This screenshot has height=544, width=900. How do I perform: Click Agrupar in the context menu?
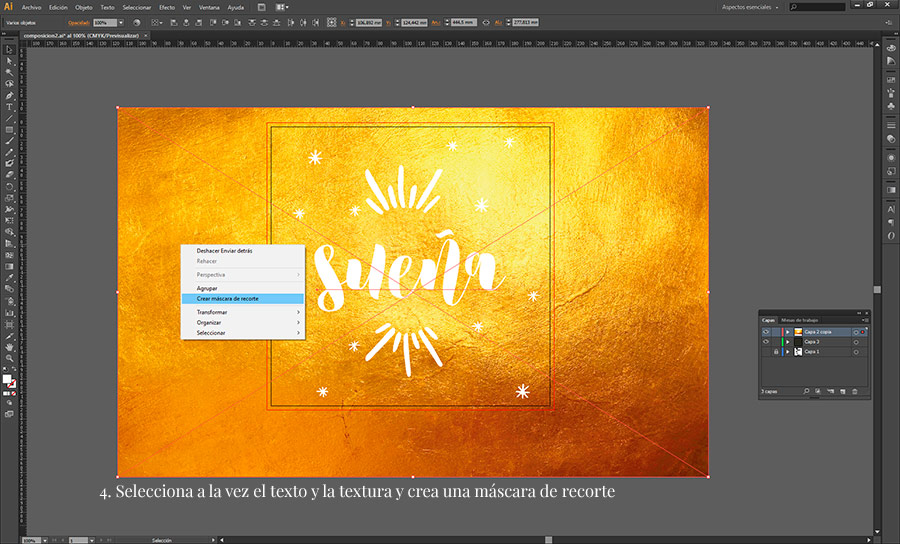(x=207, y=288)
